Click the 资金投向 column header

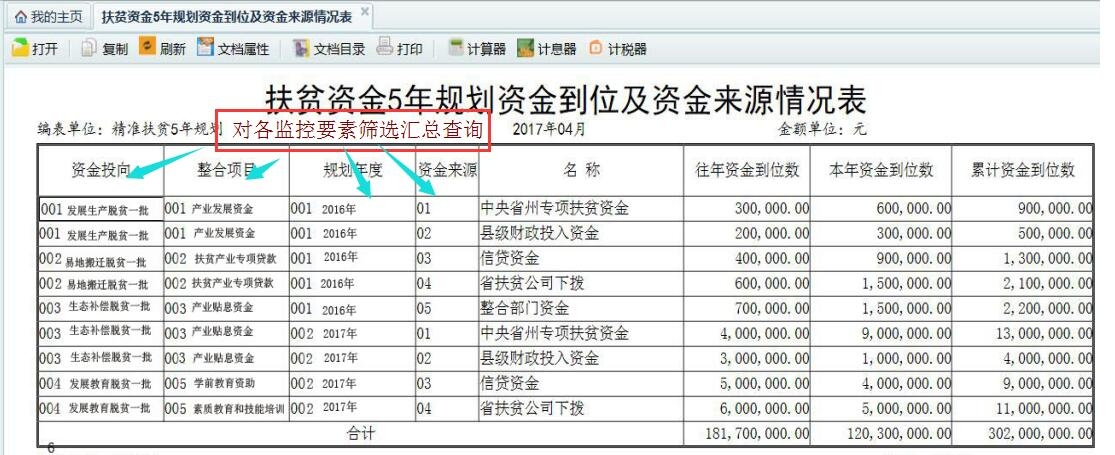(101, 170)
